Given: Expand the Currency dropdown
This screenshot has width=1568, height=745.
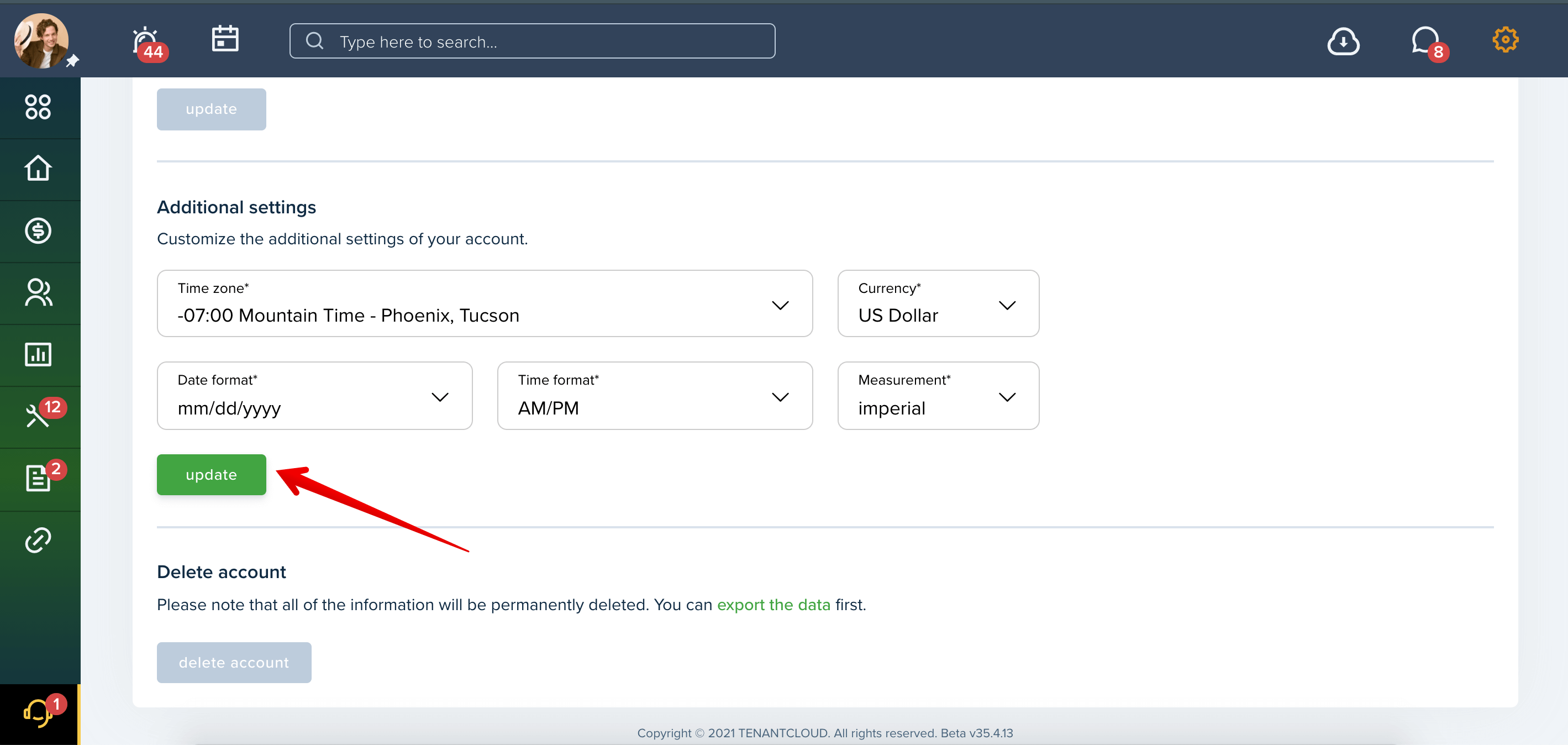Looking at the screenshot, I should [938, 303].
